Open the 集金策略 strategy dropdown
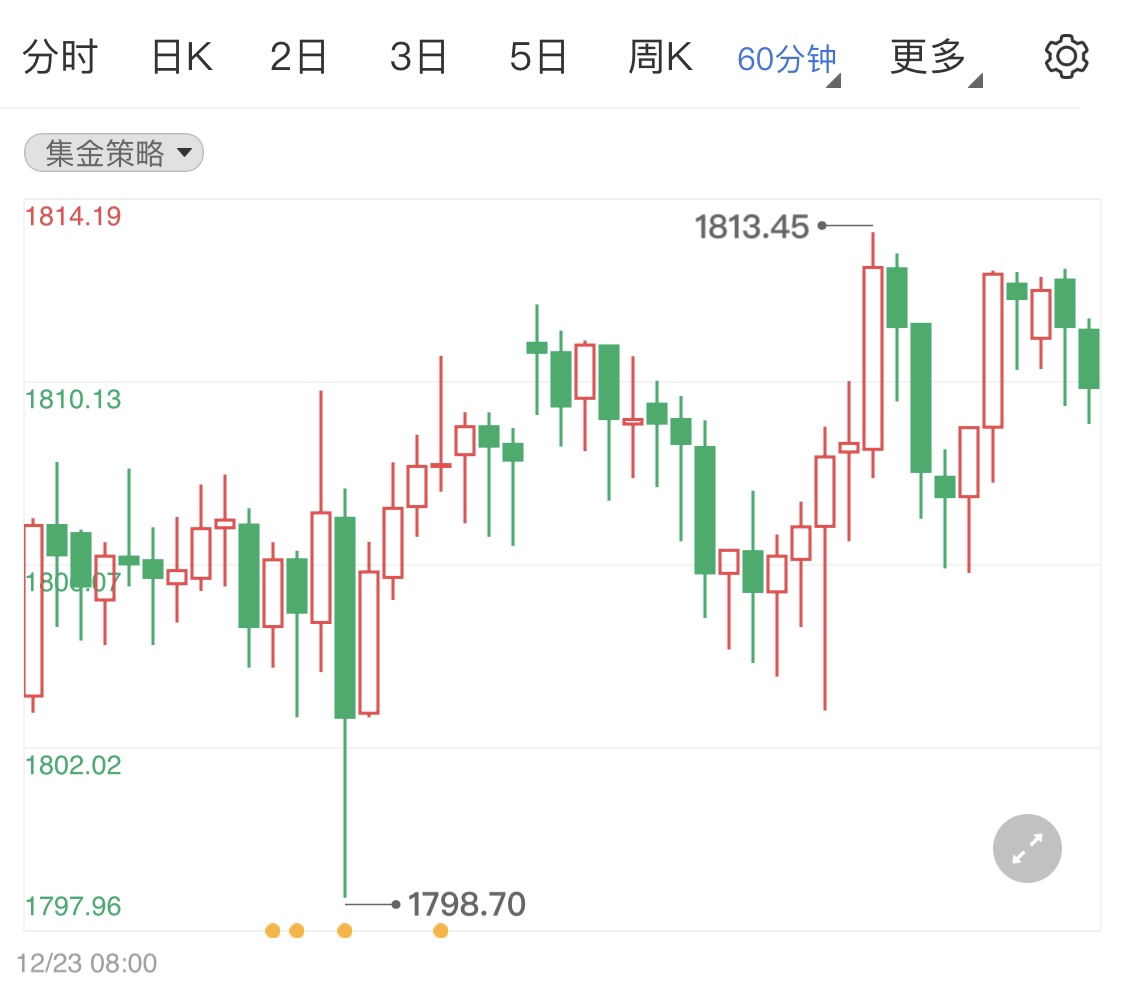1125x992 pixels. tap(112, 152)
